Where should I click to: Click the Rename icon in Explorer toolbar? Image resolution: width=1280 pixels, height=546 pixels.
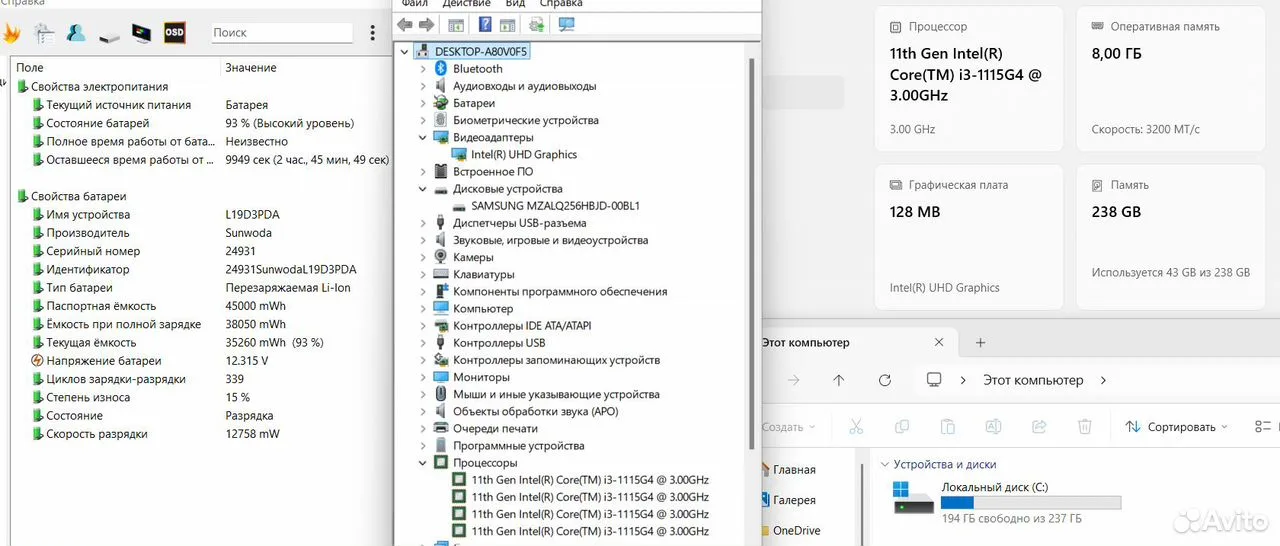[994, 427]
